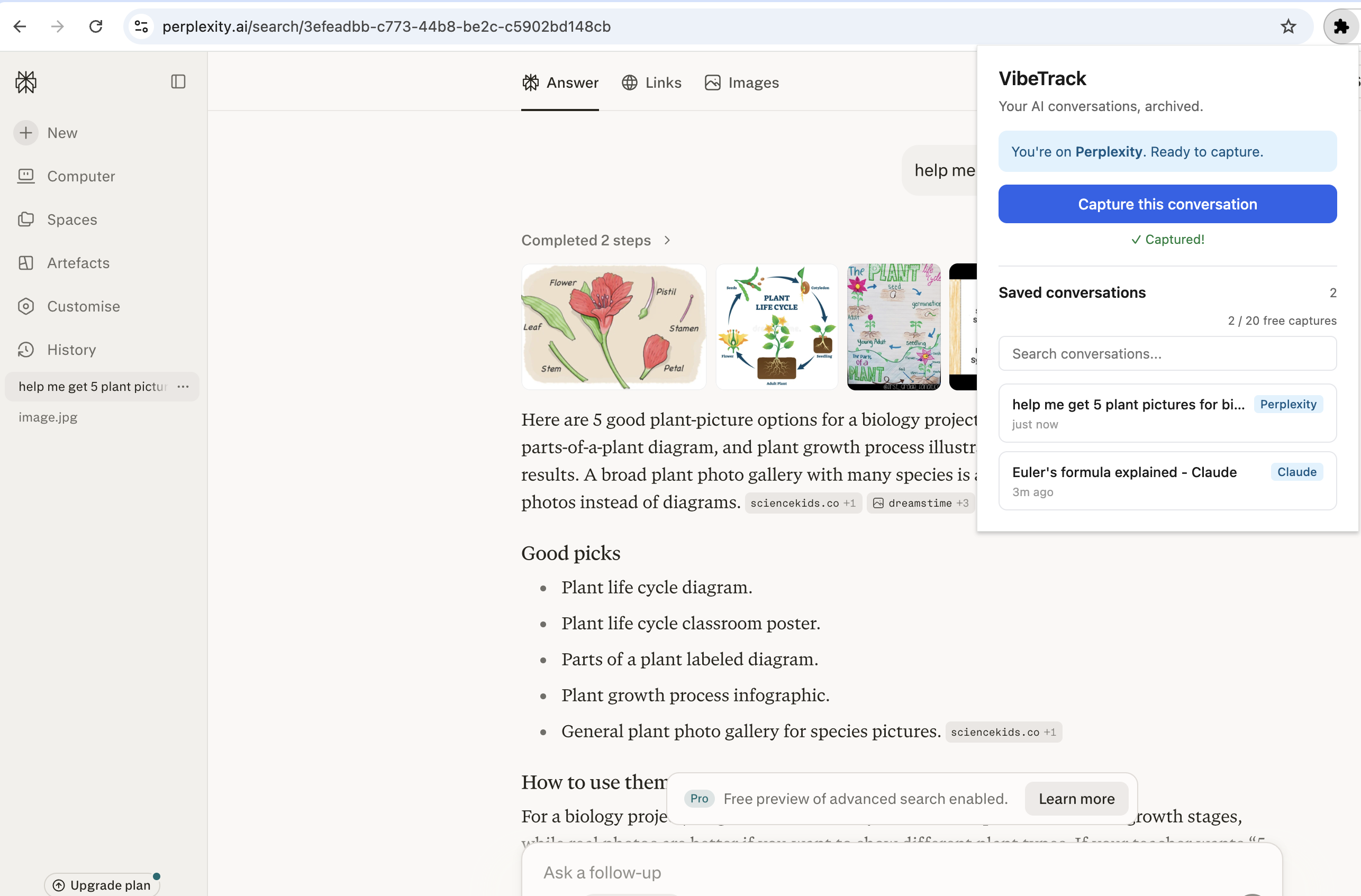Click the 'Saved conversations' heading
The width and height of the screenshot is (1361, 896).
point(1072,292)
